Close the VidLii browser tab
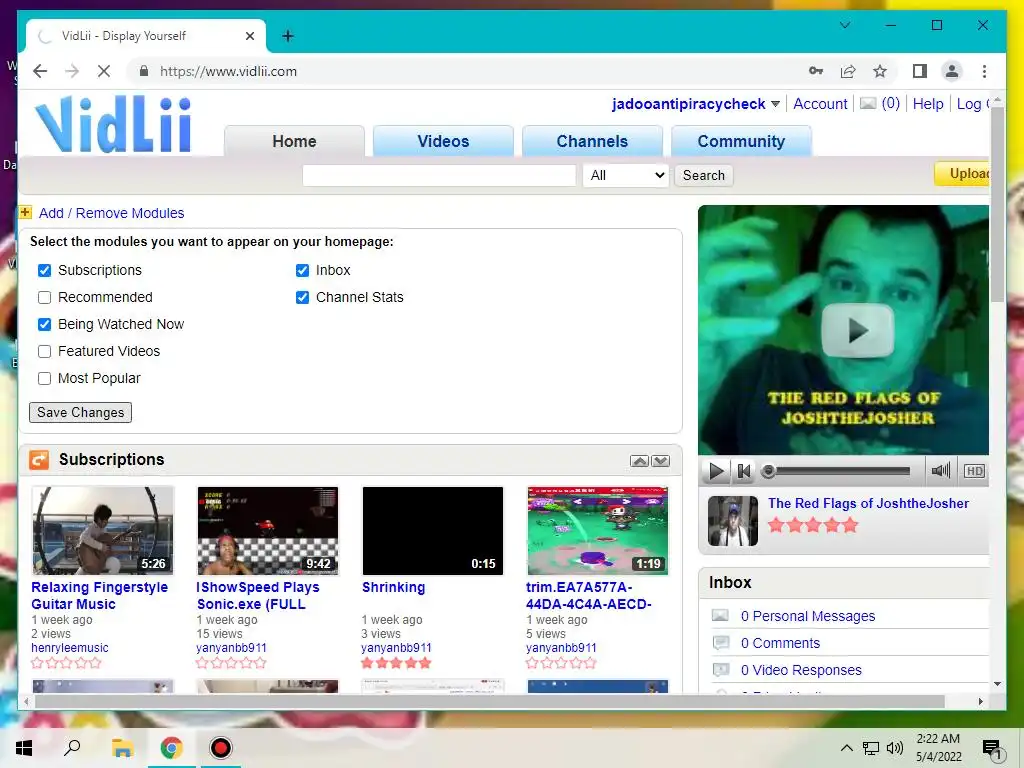Image resolution: width=1024 pixels, height=768 pixels. click(x=249, y=36)
